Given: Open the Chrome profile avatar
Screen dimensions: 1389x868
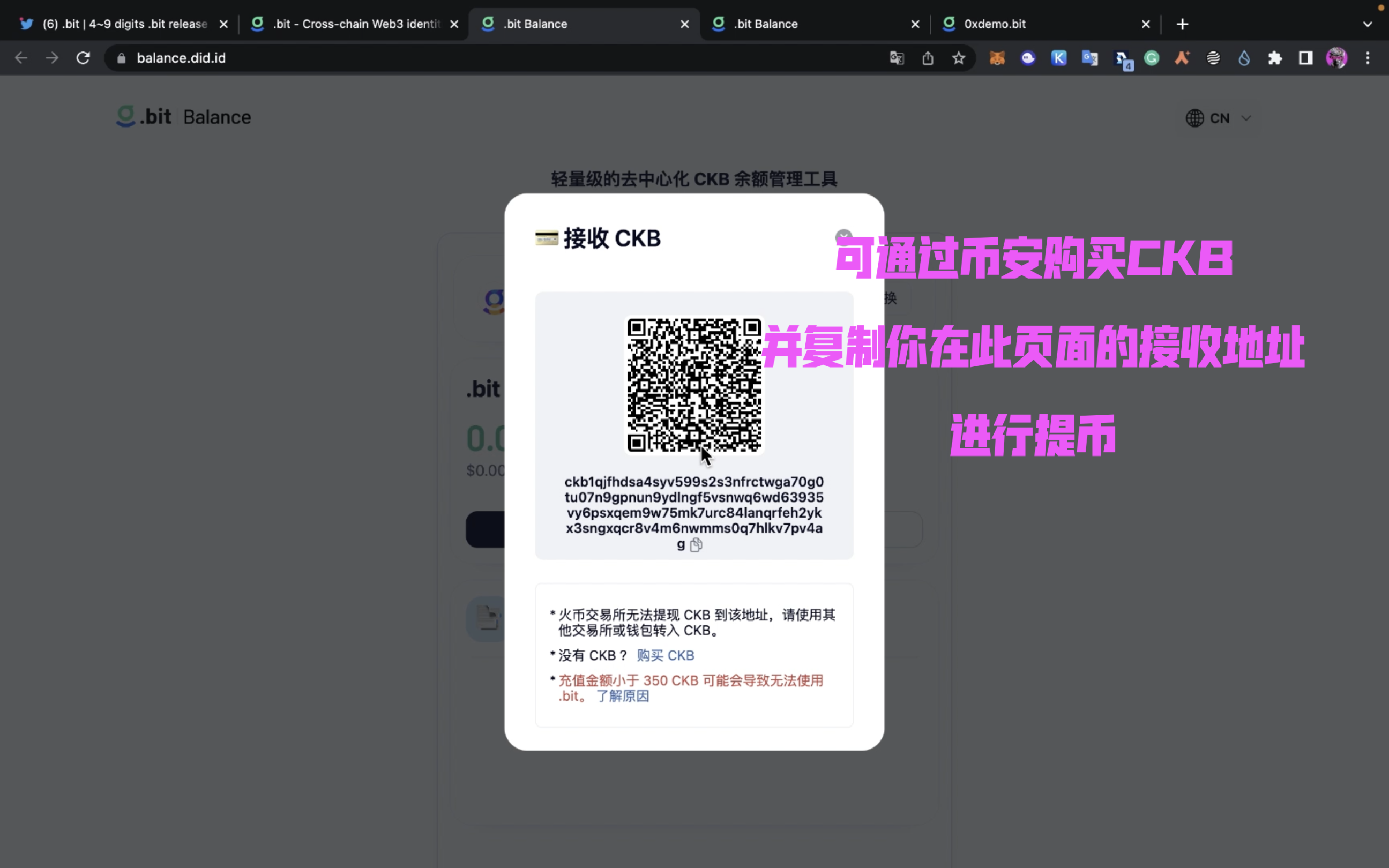Looking at the screenshot, I should pyautogui.click(x=1336, y=58).
